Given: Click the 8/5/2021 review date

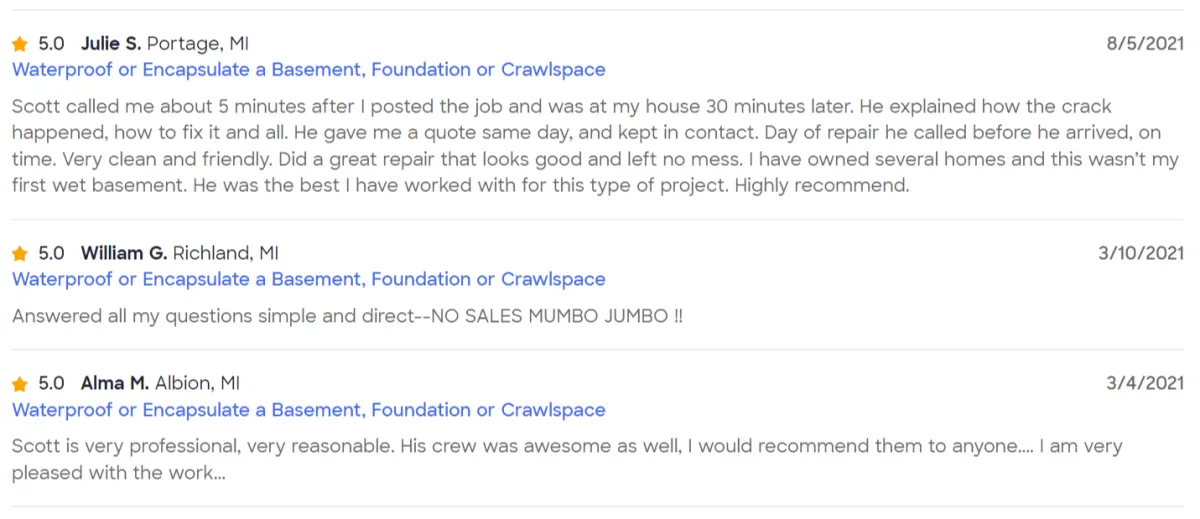Looking at the screenshot, I should pos(1145,44).
